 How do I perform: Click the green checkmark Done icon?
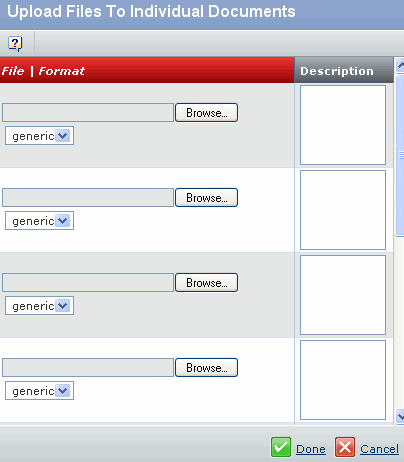point(281,447)
